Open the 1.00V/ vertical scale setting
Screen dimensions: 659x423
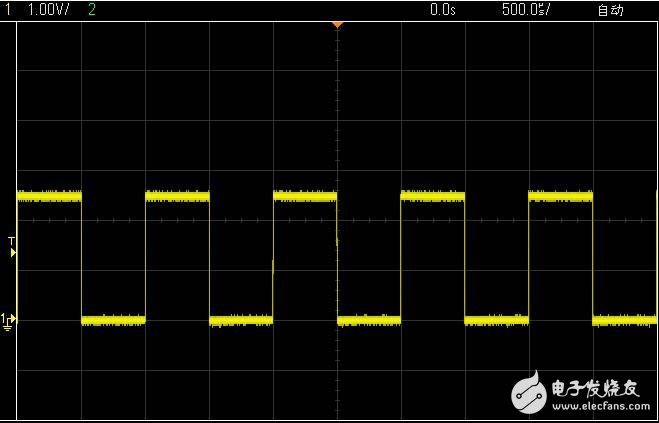click(x=47, y=9)
